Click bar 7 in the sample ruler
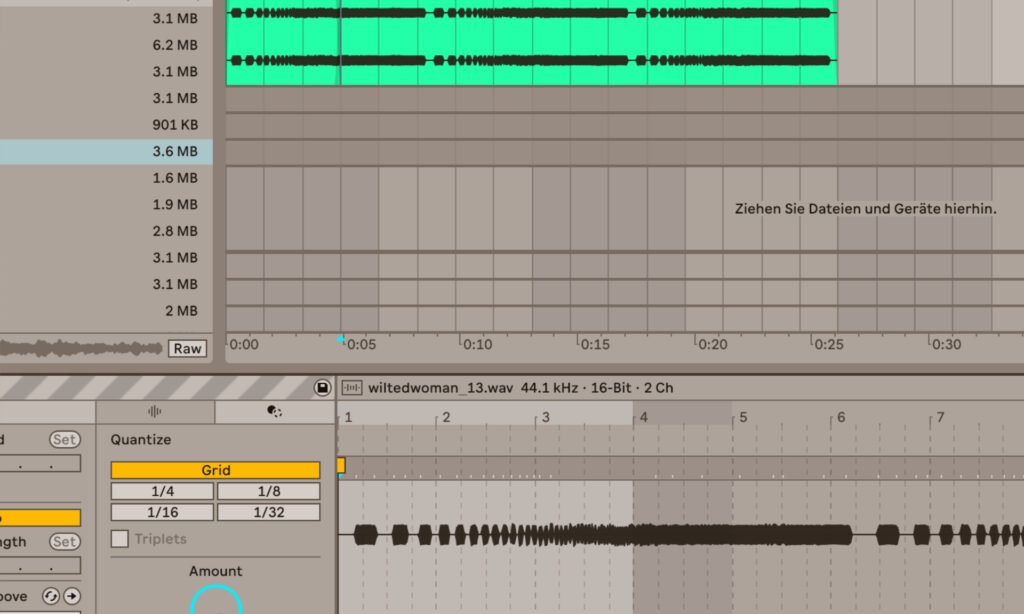This screenshot has width=1024, height=614. [x=940, y=417]
